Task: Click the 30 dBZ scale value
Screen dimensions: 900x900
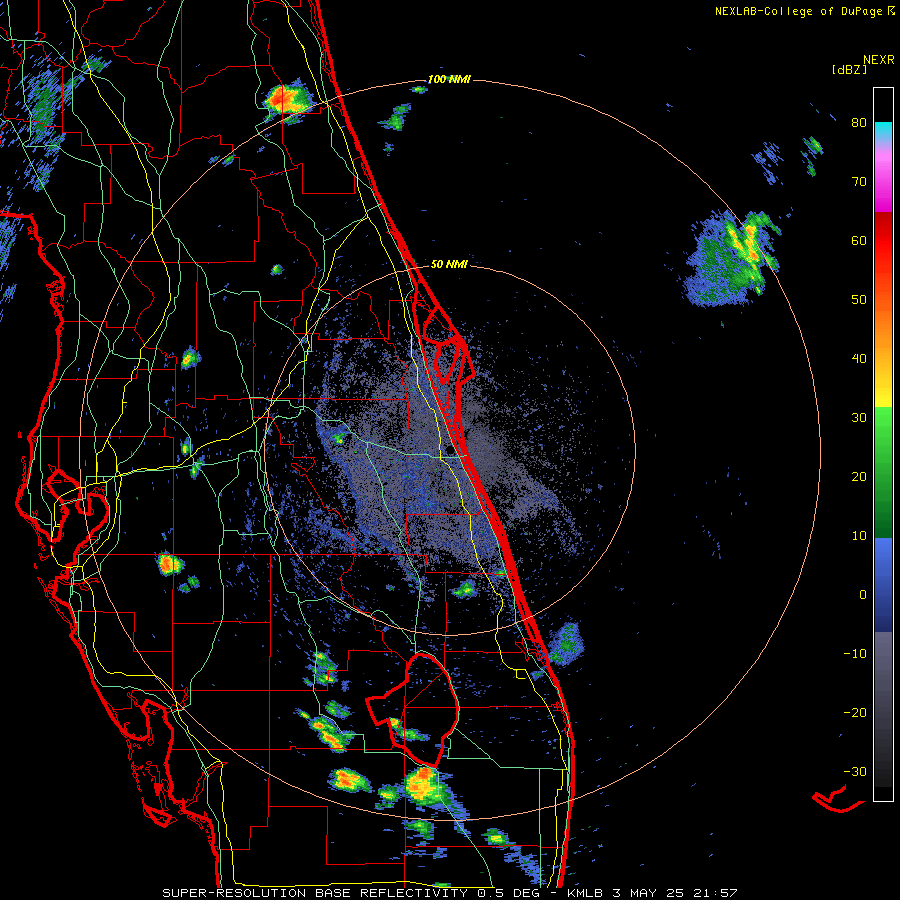Action: [859, 418]
